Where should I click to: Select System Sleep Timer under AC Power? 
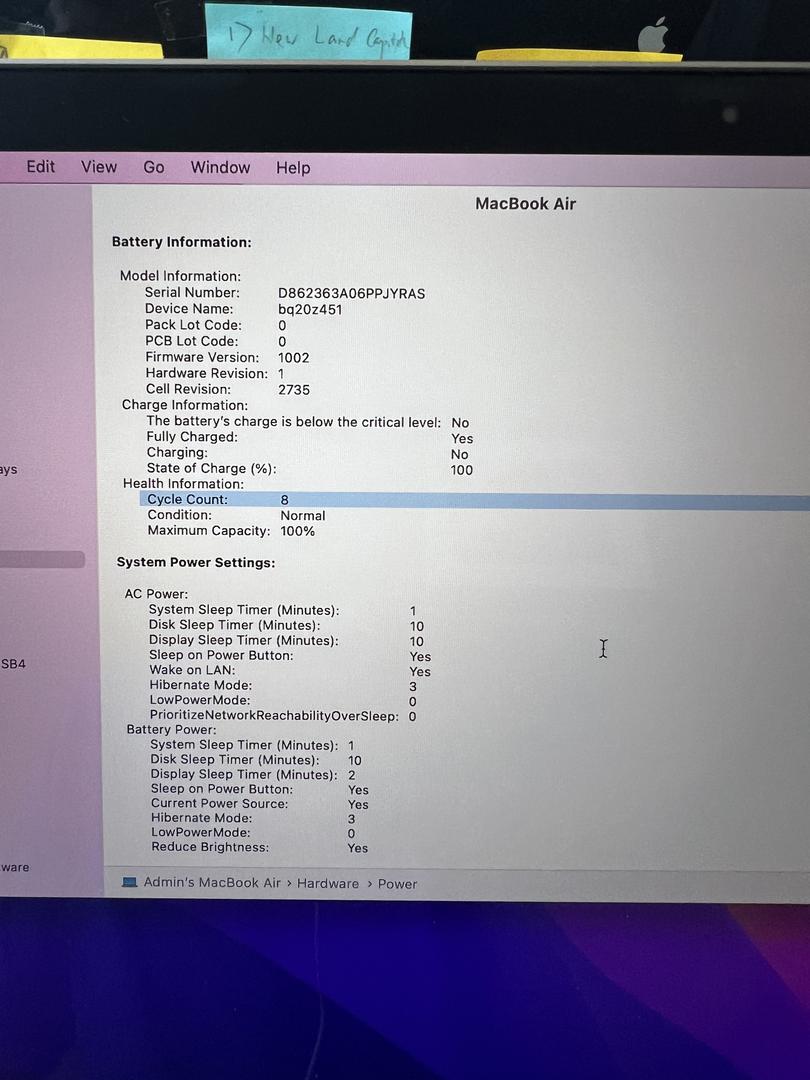[x=244, y=610]
